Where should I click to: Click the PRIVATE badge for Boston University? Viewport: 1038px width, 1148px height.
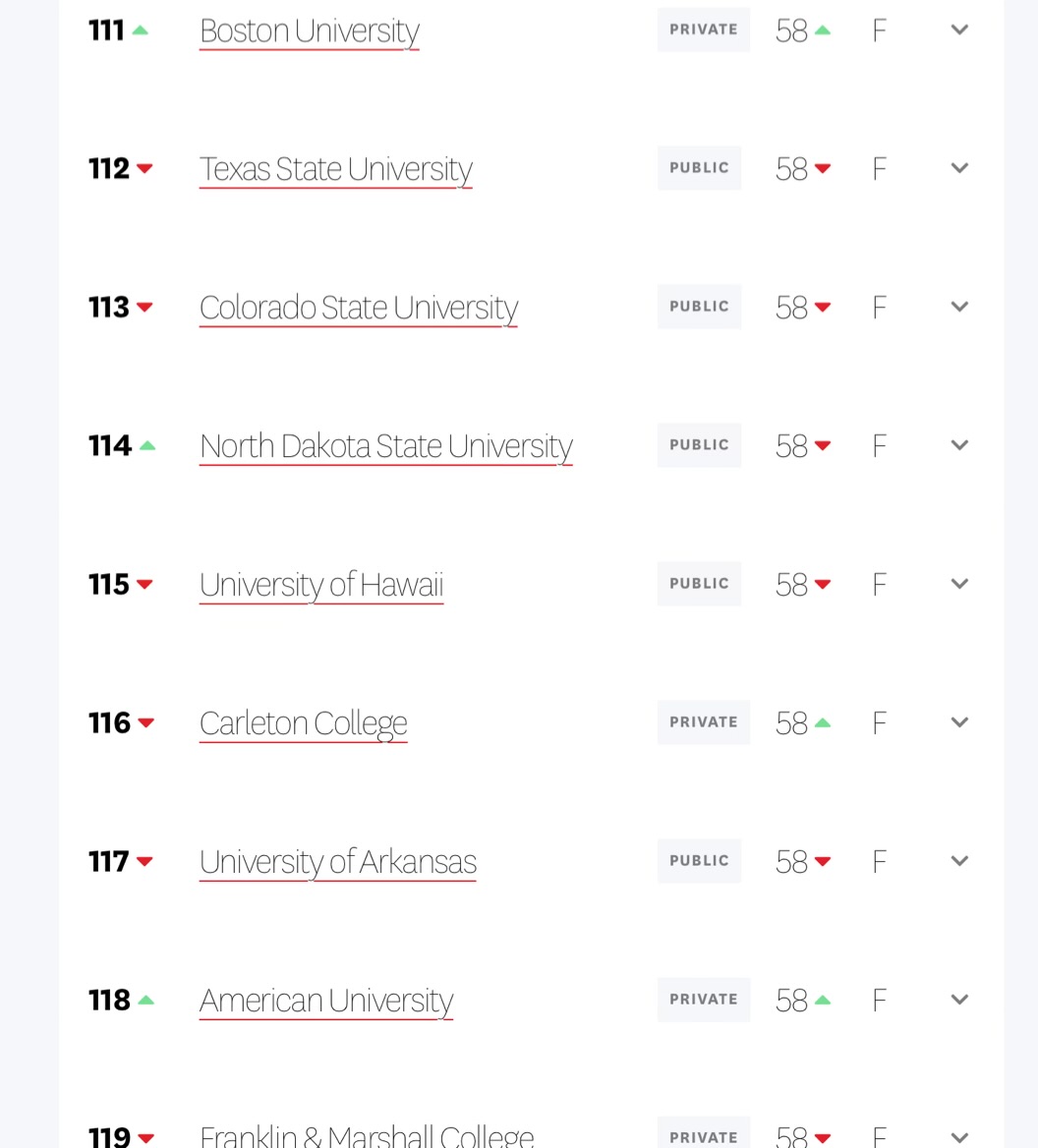coord(704,29)
